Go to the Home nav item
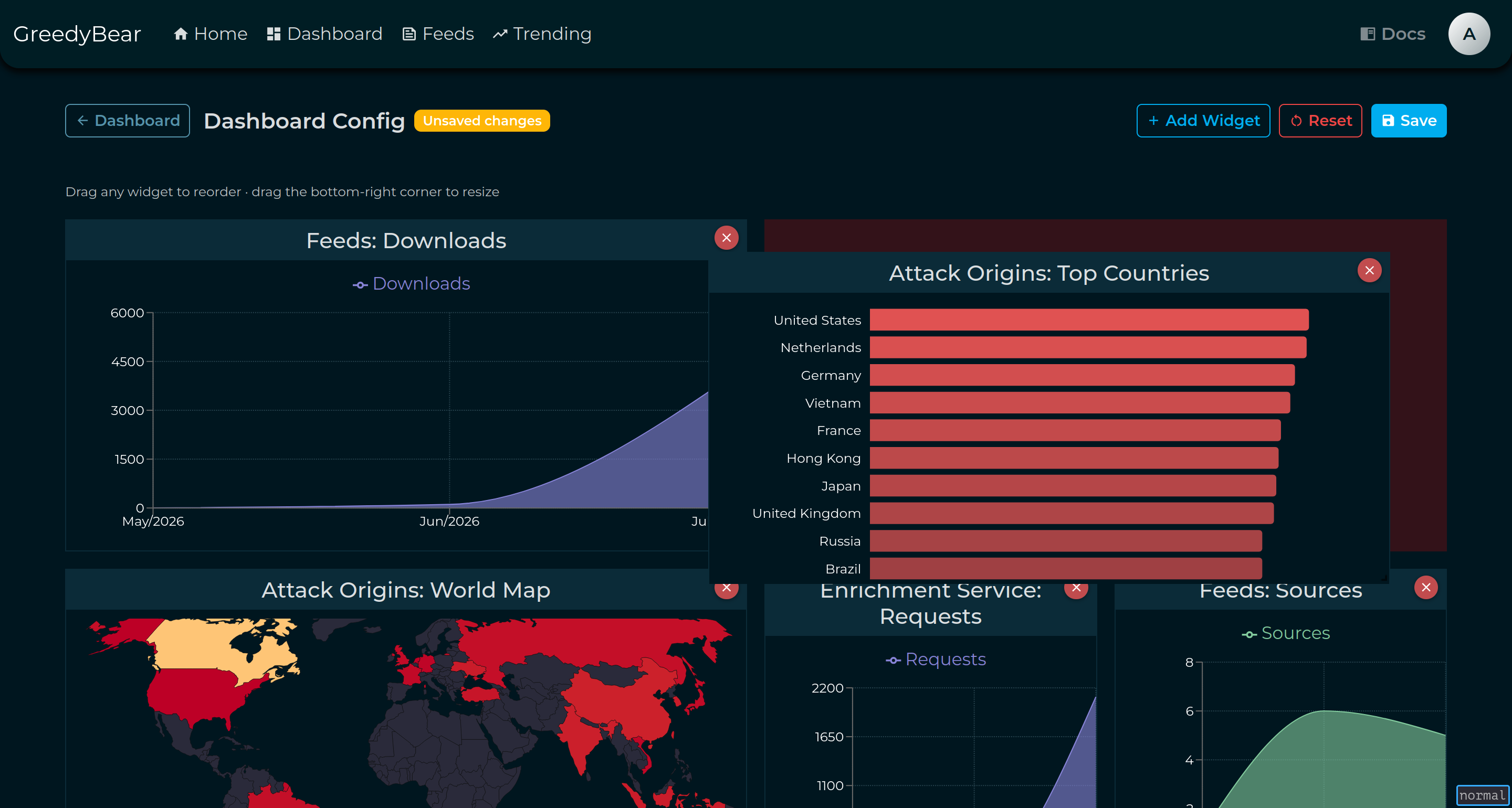This screenshot has width=1512, height=808. click(210, 34)
